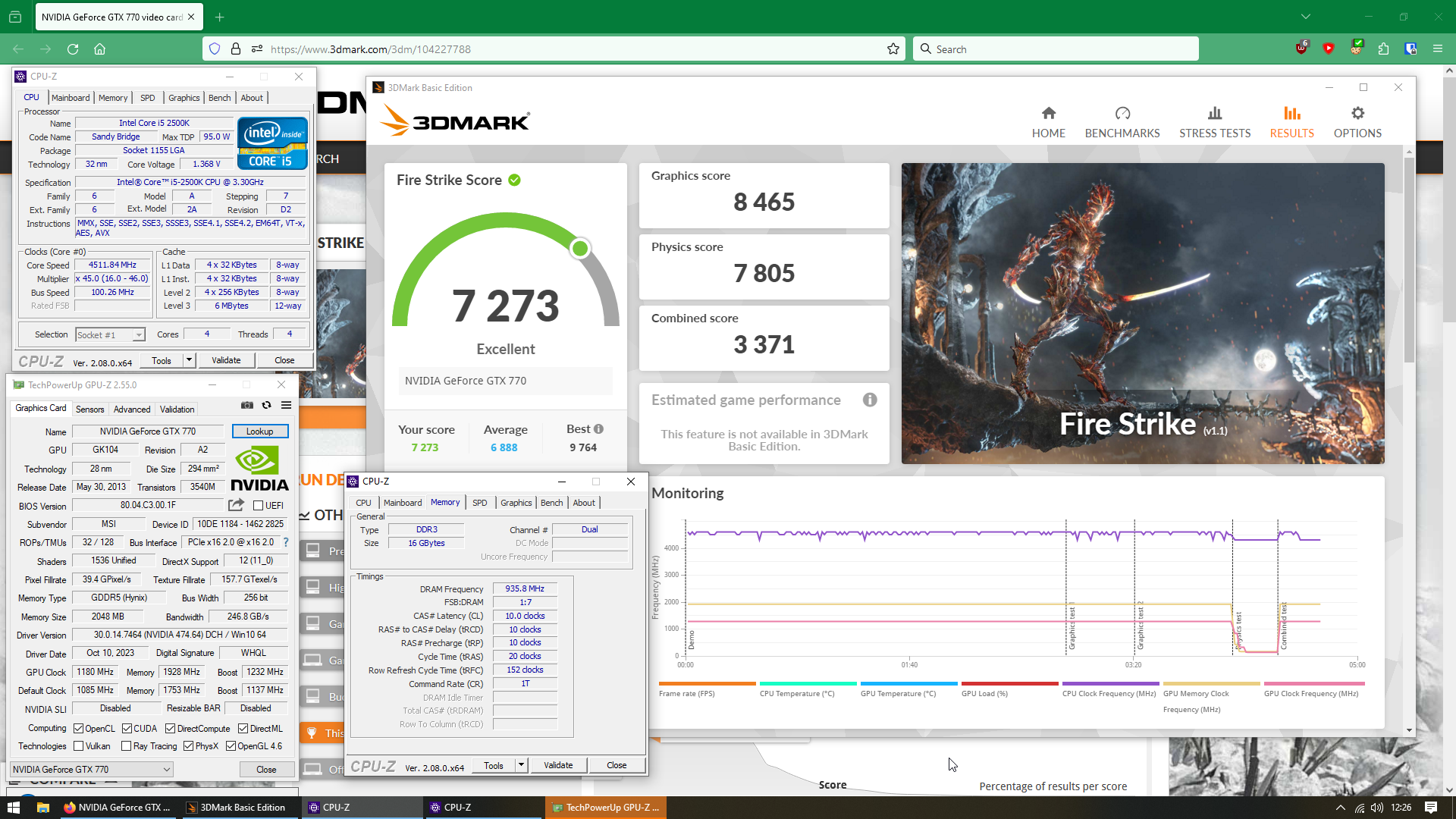The width and height of the screenshot is (1456, 819).
Task: Click the info icon next to Best score
Action: [x=598, y=429]
